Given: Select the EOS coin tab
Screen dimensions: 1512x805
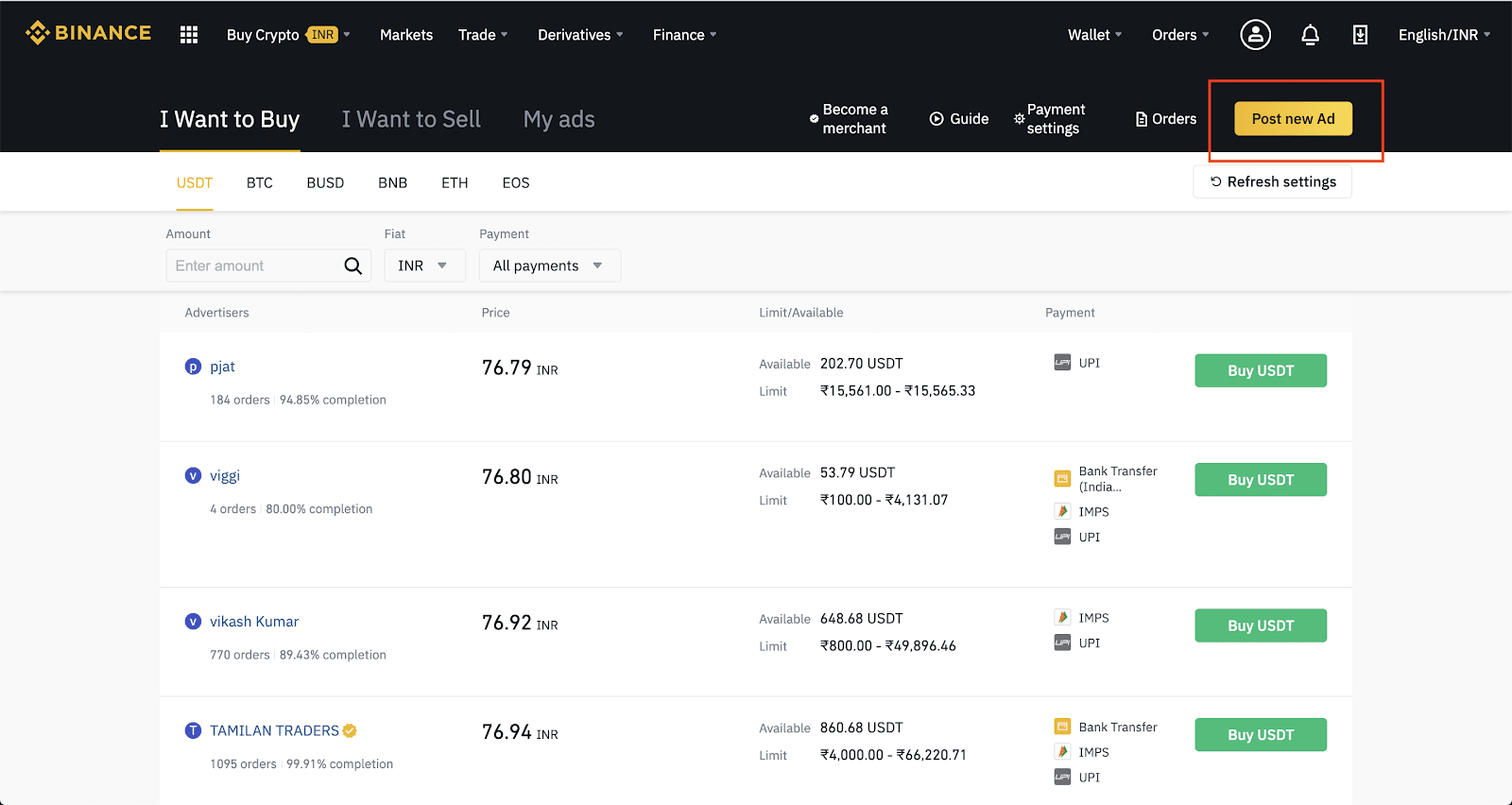Looking at the screenshot, I should 516,182.
